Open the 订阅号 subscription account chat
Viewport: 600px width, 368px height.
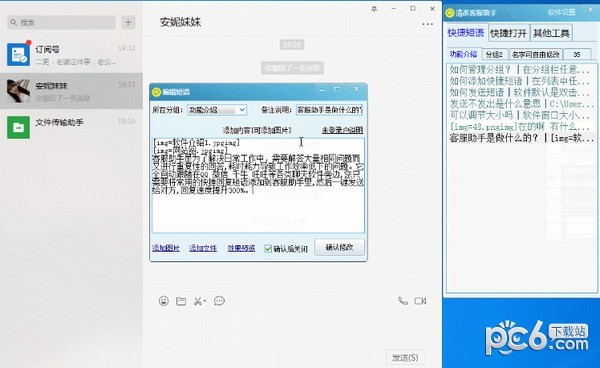(71, 55)
